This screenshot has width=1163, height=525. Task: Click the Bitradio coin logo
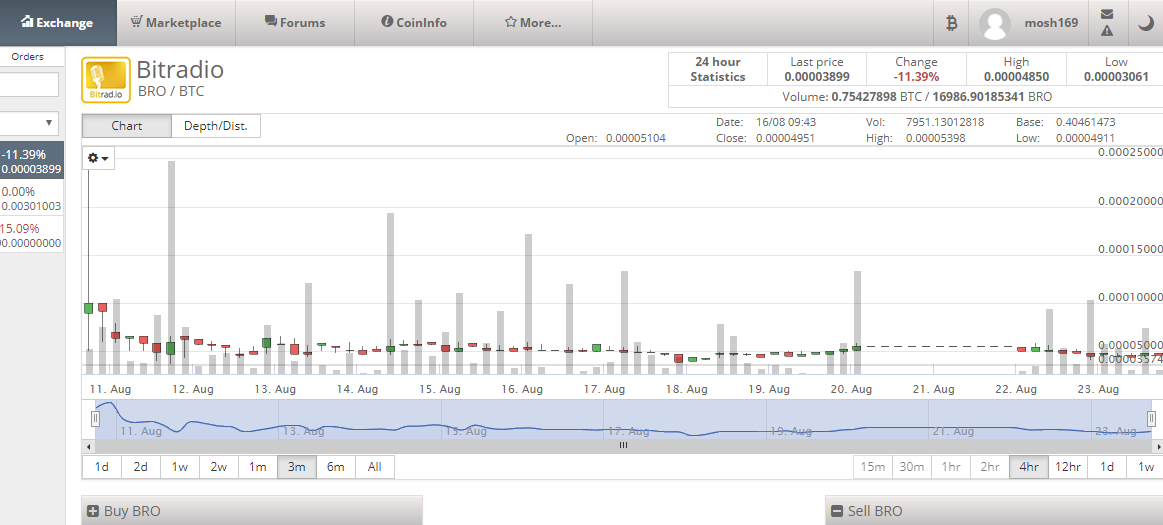click(x=106, y=80)
